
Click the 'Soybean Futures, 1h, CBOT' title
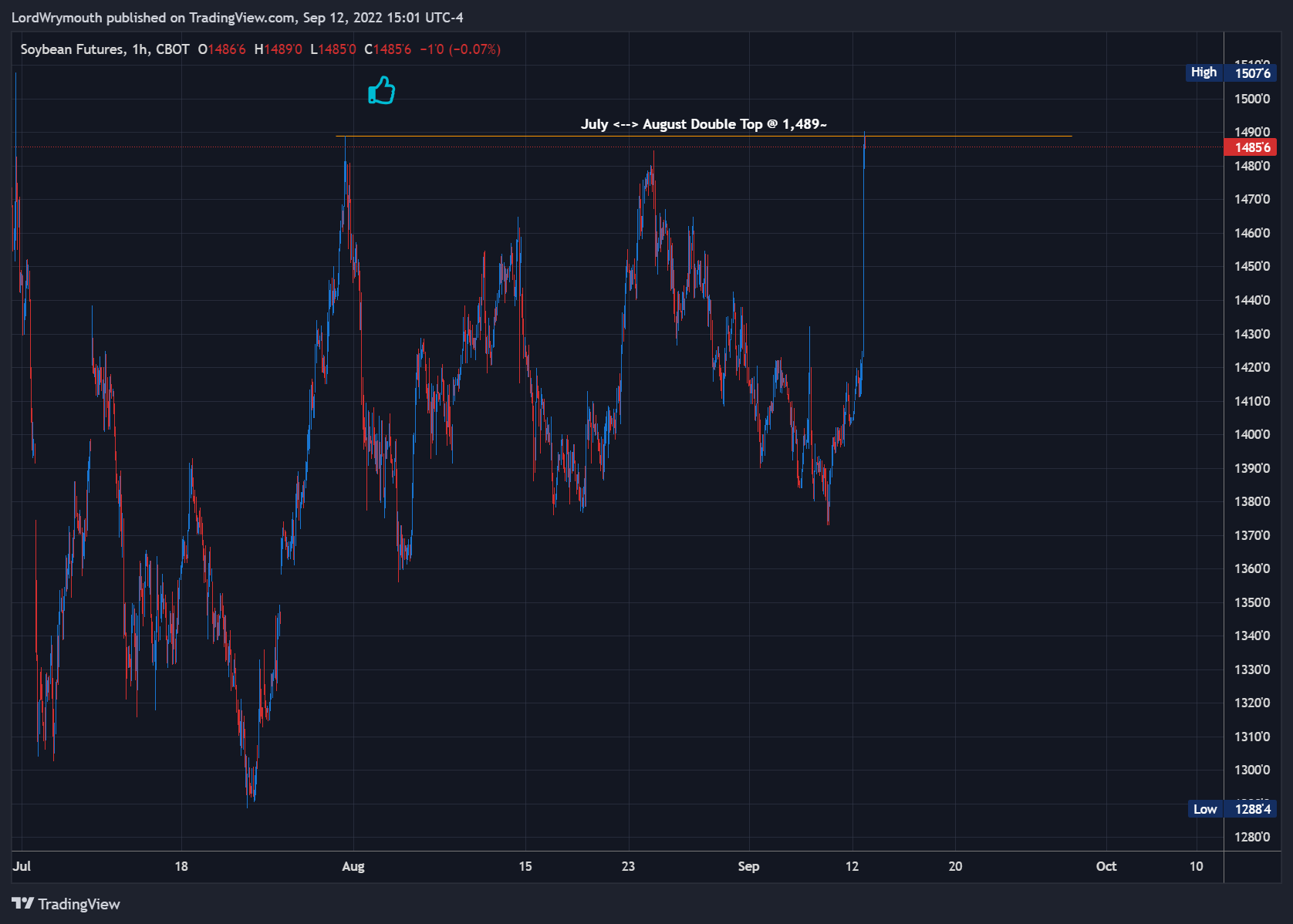tap(105, 49)
